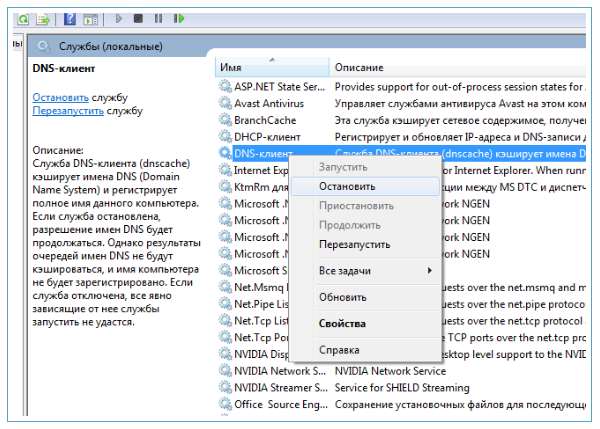Click the green Refresh toolbar icon
Screen dimensions: 600x429
(23, 18)
